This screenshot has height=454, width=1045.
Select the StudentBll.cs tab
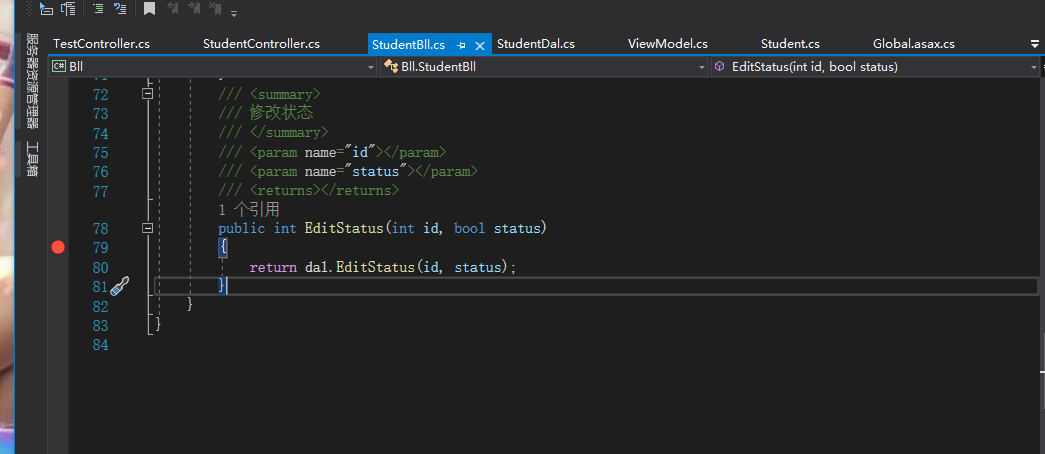[x=409, y=45]
